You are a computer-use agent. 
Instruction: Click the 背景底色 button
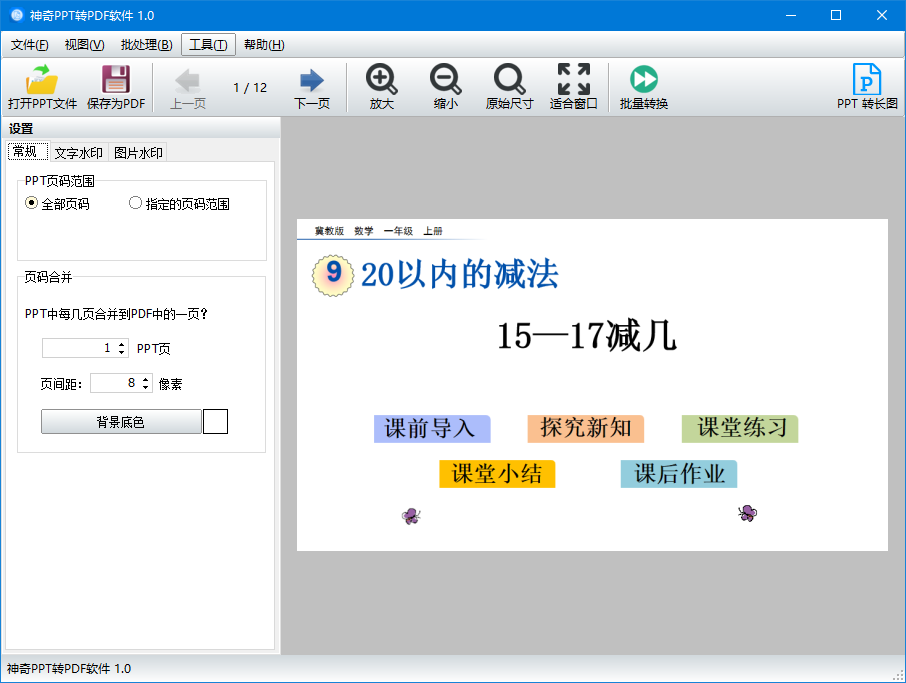point(121,422)
